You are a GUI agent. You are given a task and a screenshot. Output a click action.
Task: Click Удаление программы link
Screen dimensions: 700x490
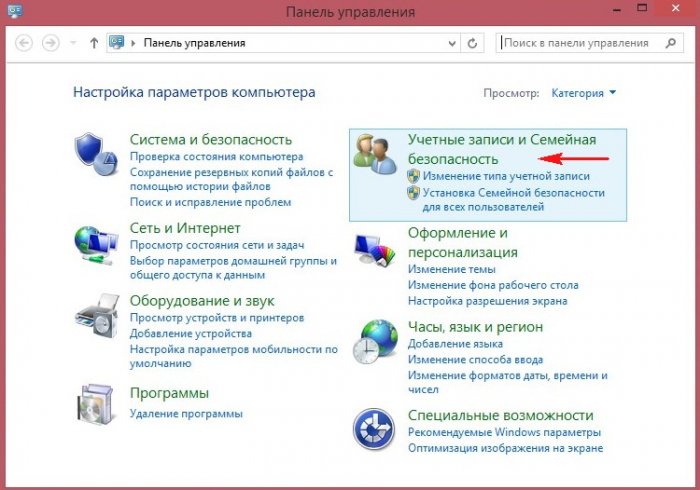(x=186, y=413)
